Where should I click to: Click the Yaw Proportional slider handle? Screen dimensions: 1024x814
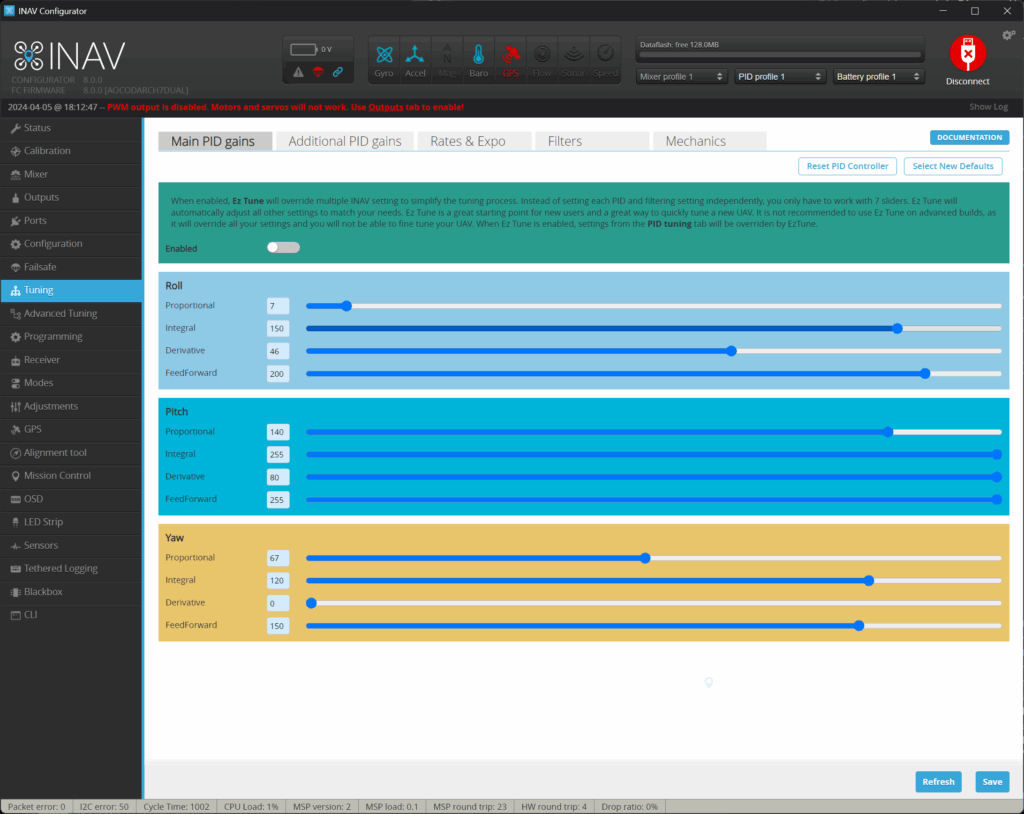point(645,558)
